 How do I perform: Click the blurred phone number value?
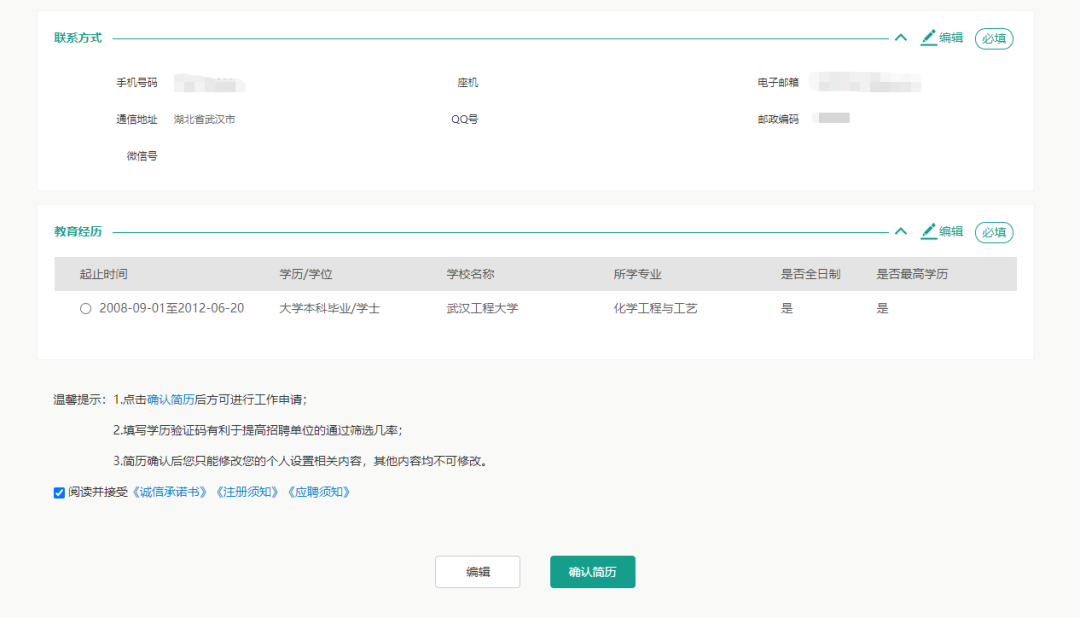pyautogui.click(x=209, y=83)
